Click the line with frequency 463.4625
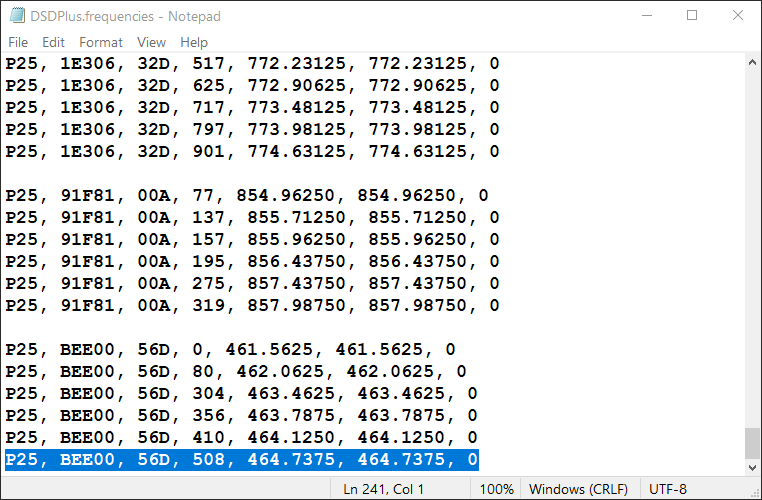 pos(242,394)
